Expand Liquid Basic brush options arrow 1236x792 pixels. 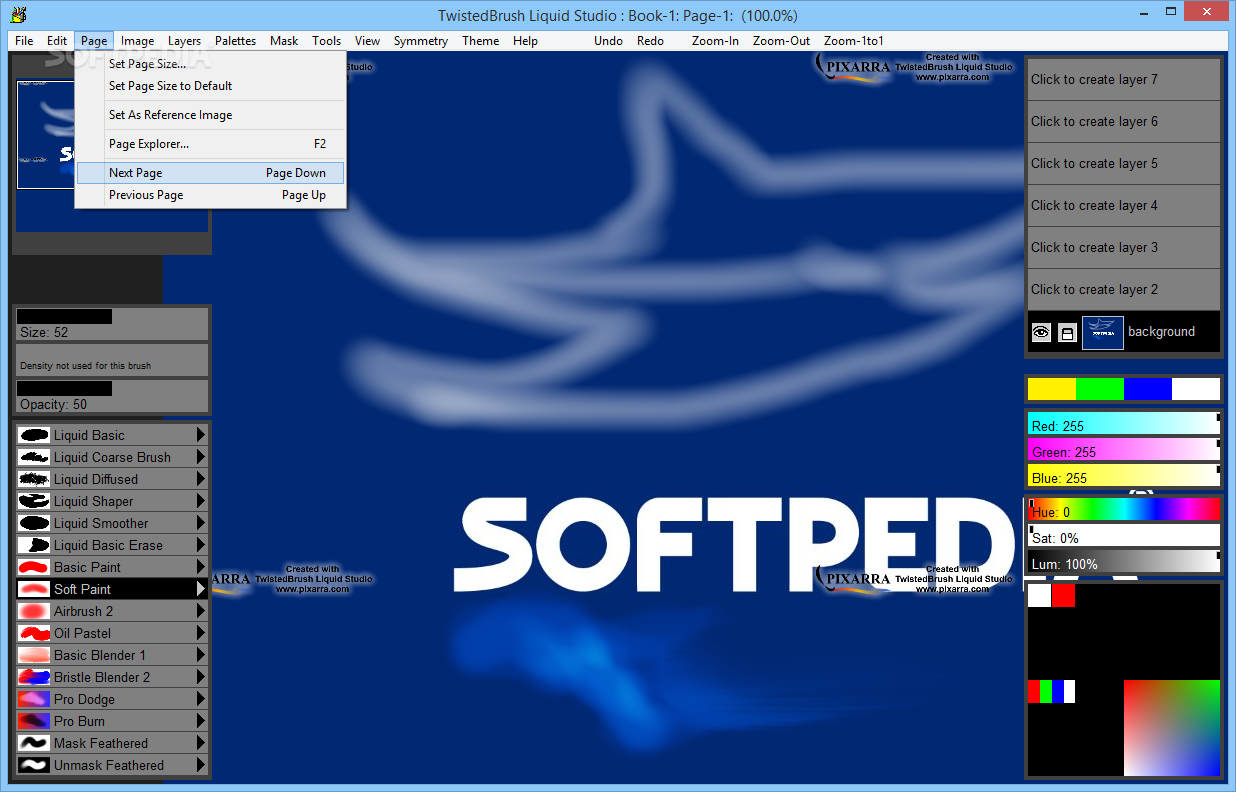click(x=200, y=435)
